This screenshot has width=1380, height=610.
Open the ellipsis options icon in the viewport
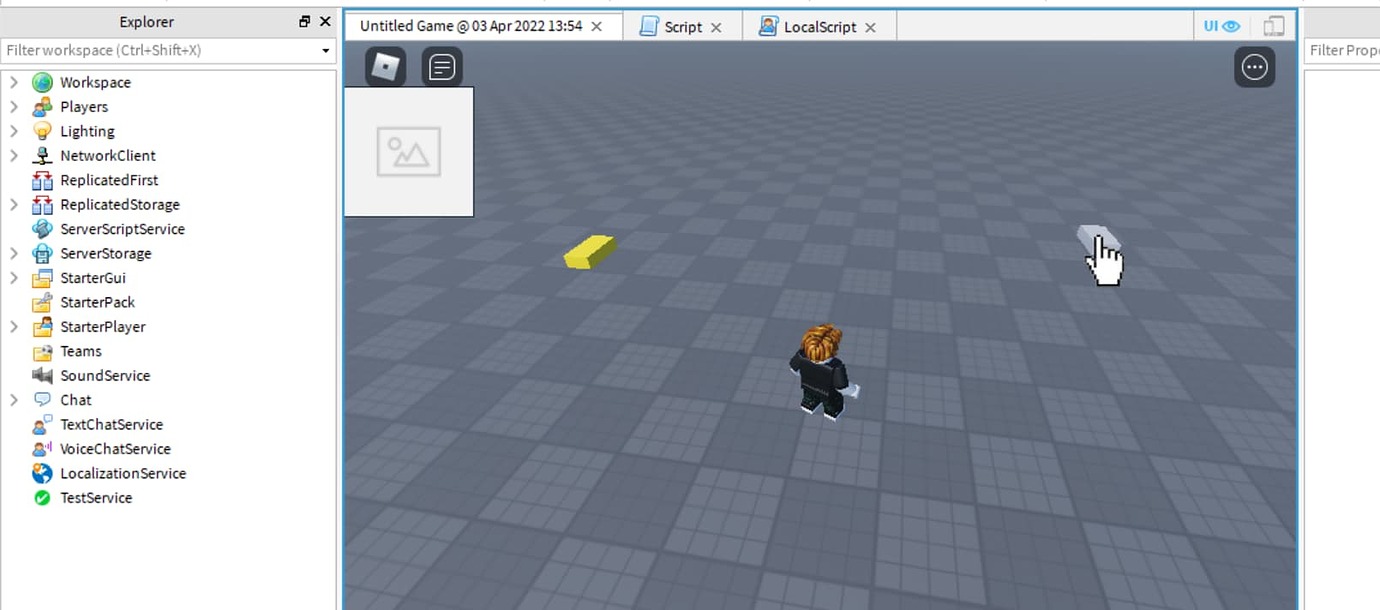click(1254, 67)
